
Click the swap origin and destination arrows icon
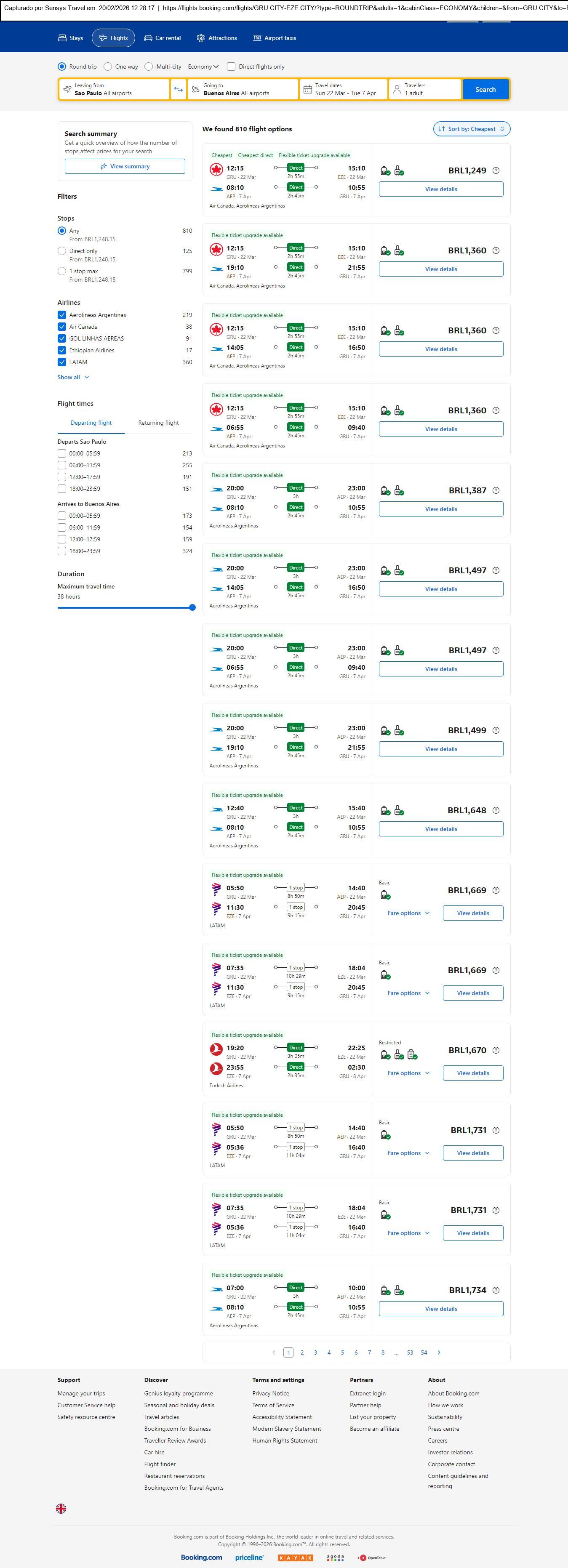click(179, 90)
